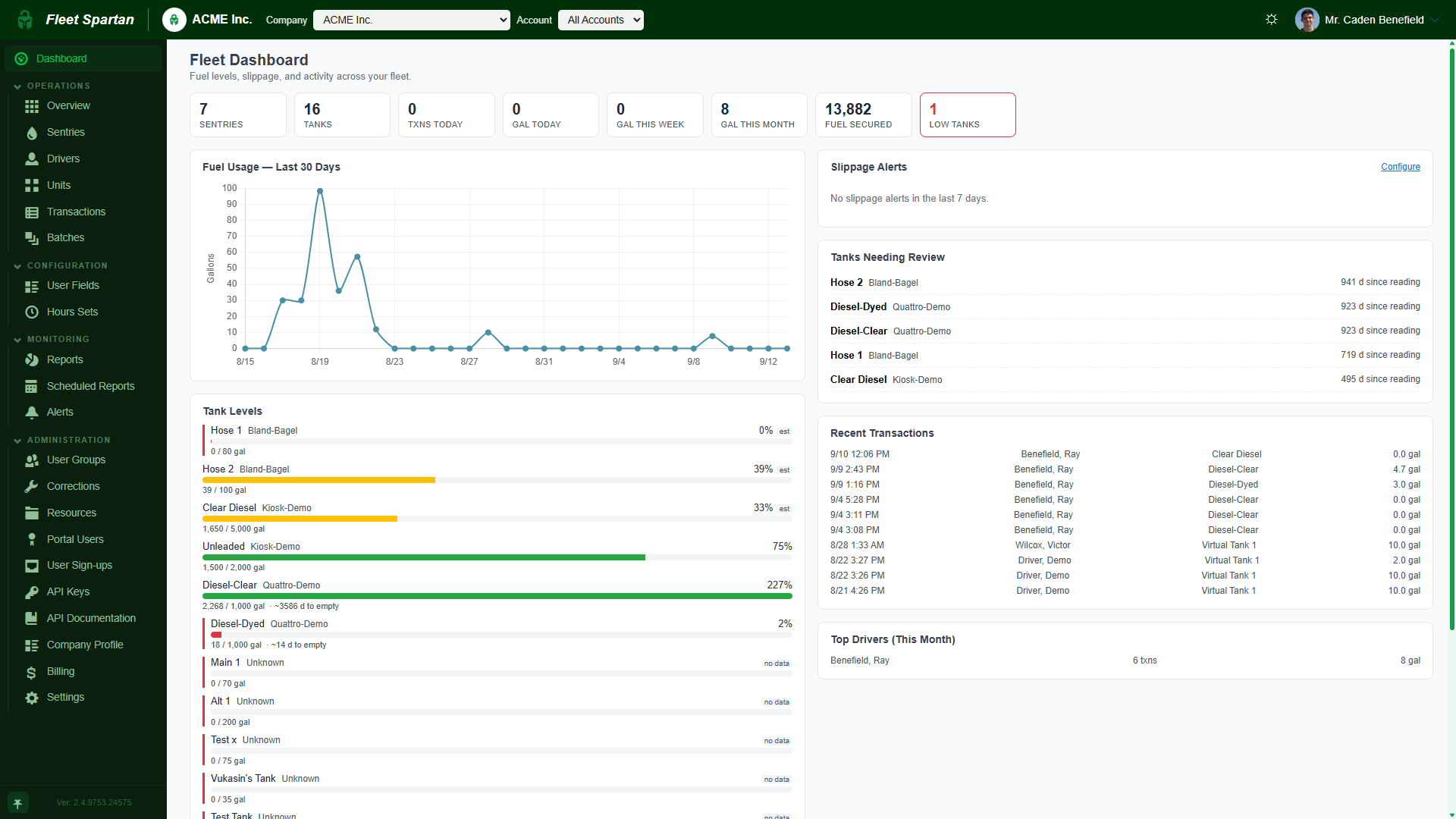Click the Company Profile icon

click(x=32, y=645)
